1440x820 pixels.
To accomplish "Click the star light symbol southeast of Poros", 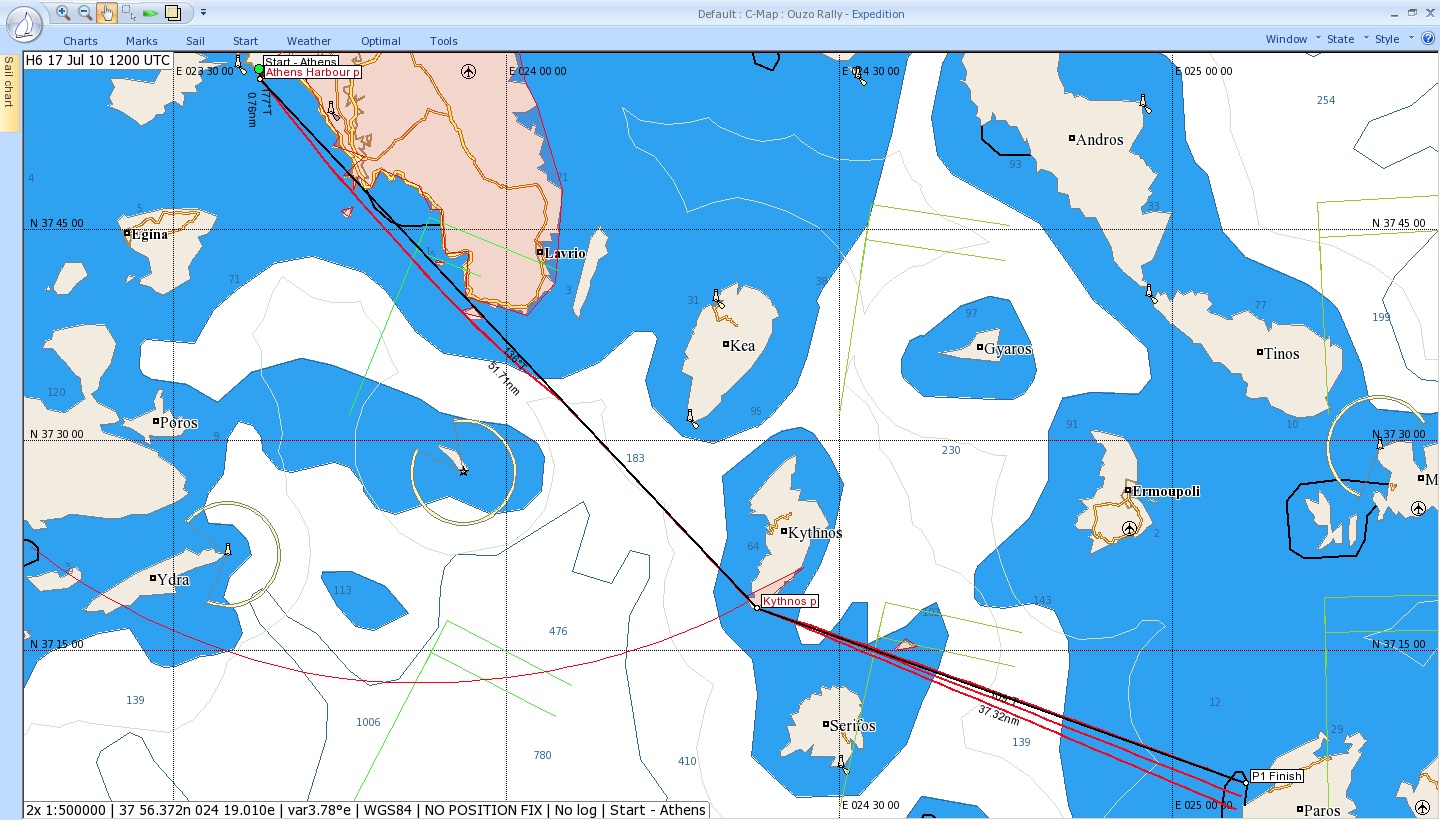I will pos(463,471).
